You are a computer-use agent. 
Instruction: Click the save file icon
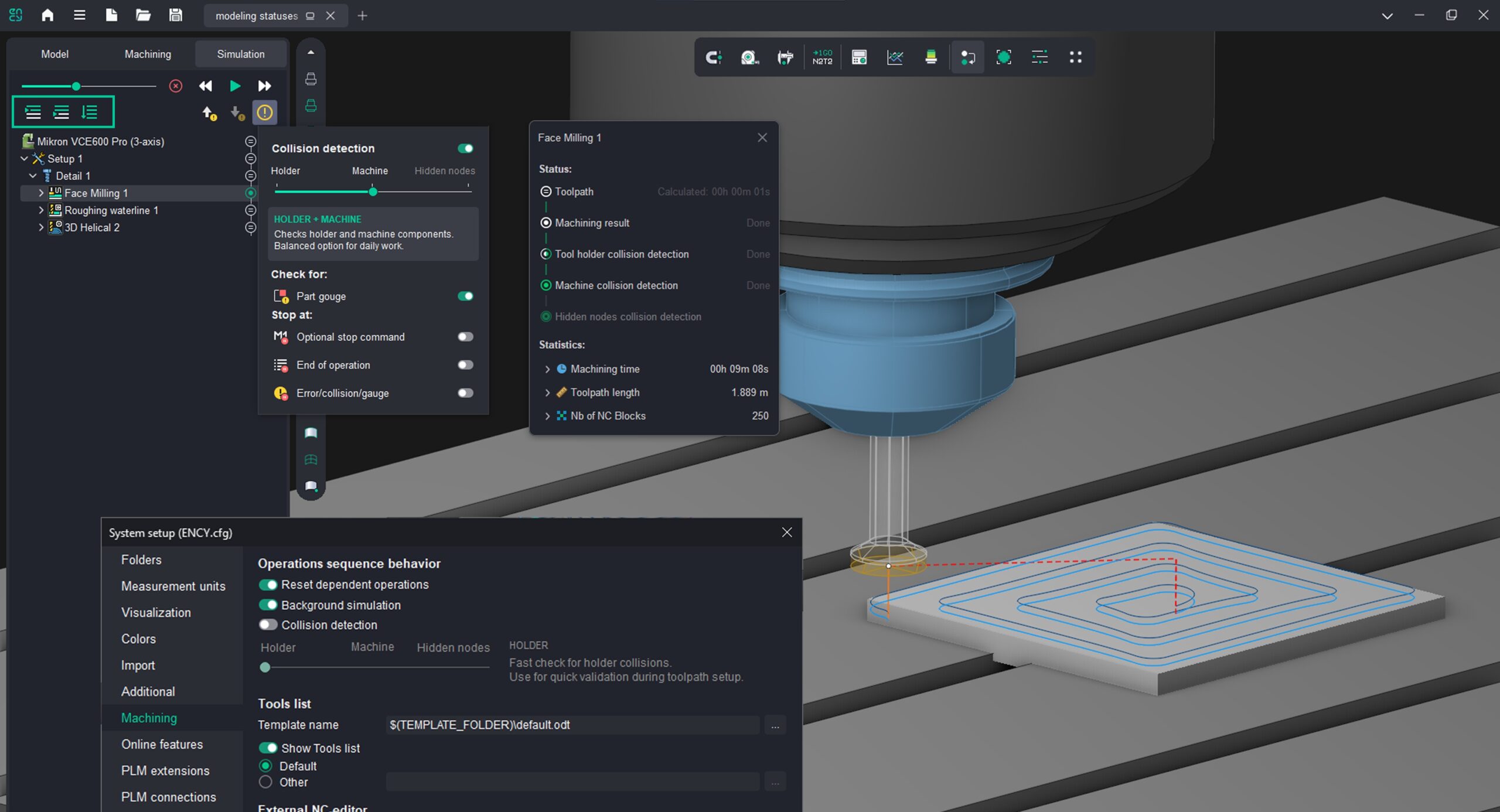(175, 15)
